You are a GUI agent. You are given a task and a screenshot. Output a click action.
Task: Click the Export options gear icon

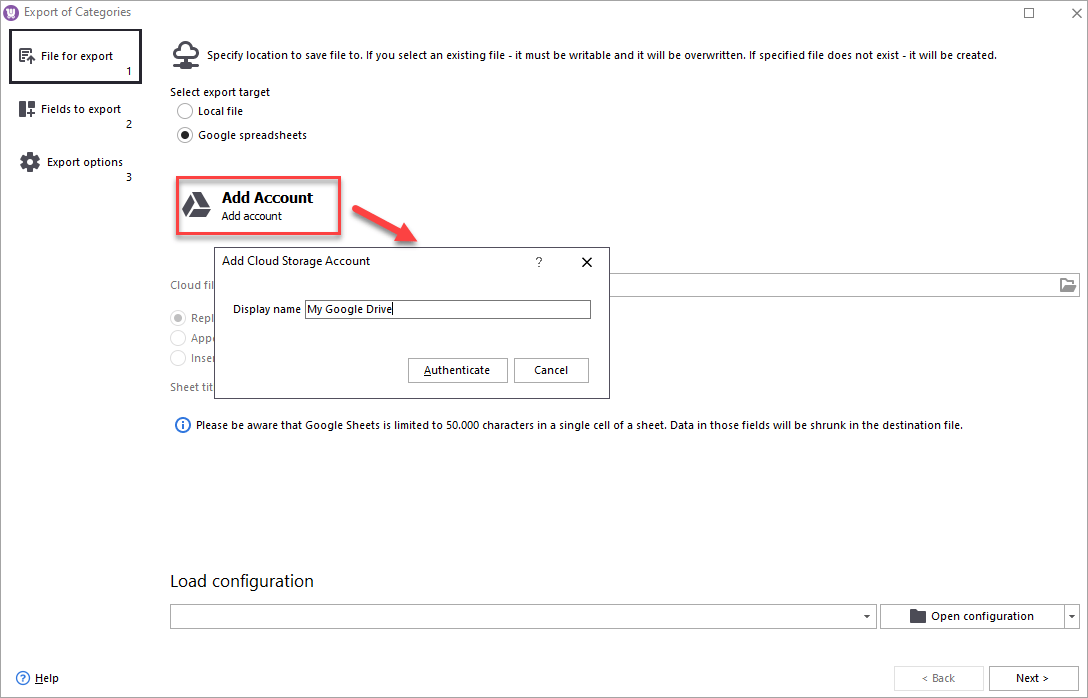(30, 162)
